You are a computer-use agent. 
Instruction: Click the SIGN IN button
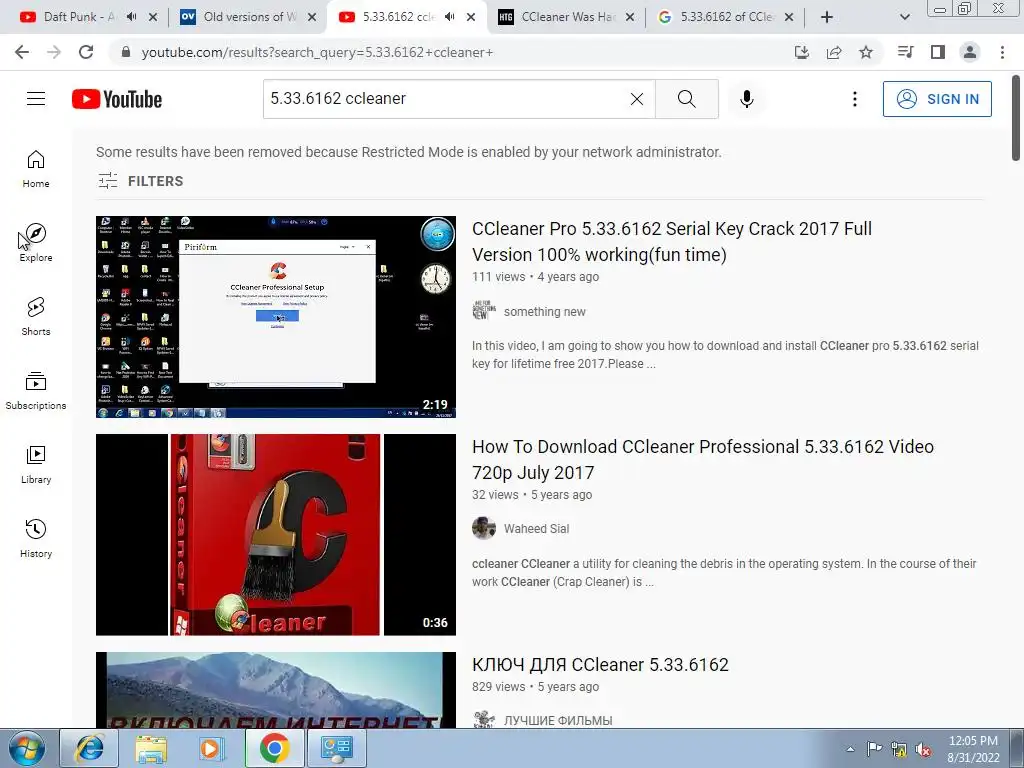937,99
